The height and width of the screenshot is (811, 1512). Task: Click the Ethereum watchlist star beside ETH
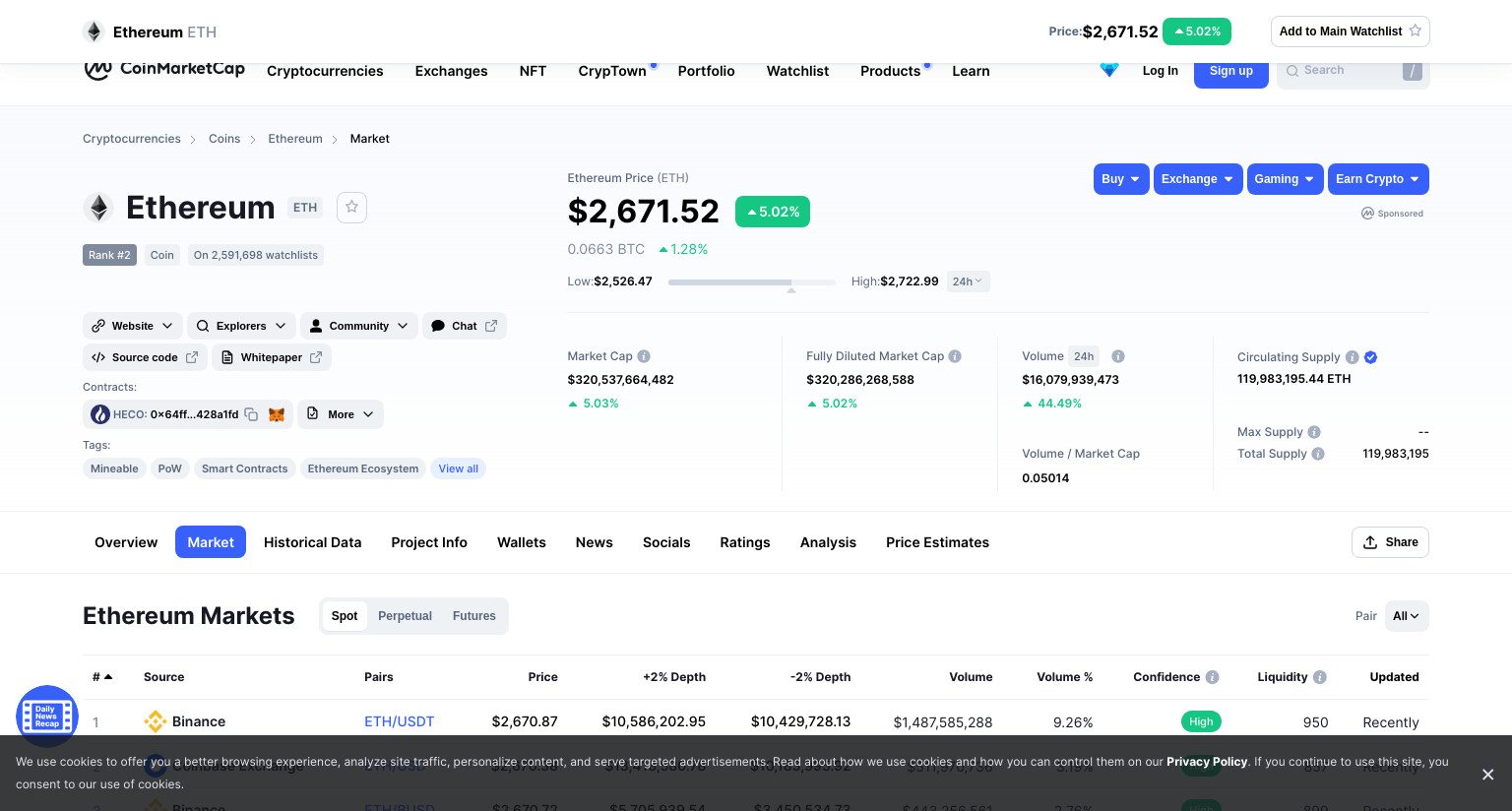(351, 208)
